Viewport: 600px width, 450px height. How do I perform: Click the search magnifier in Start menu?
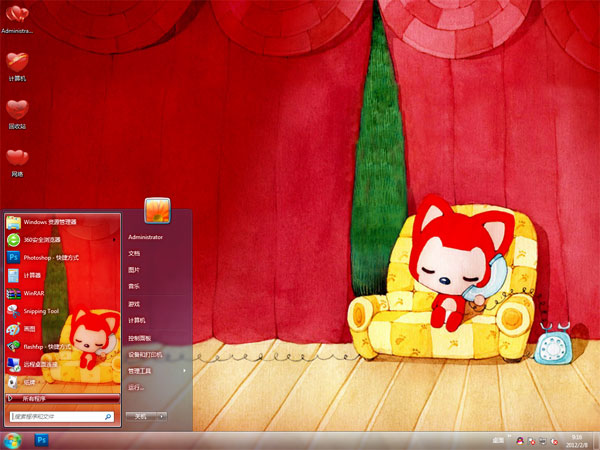click(108, 417)
